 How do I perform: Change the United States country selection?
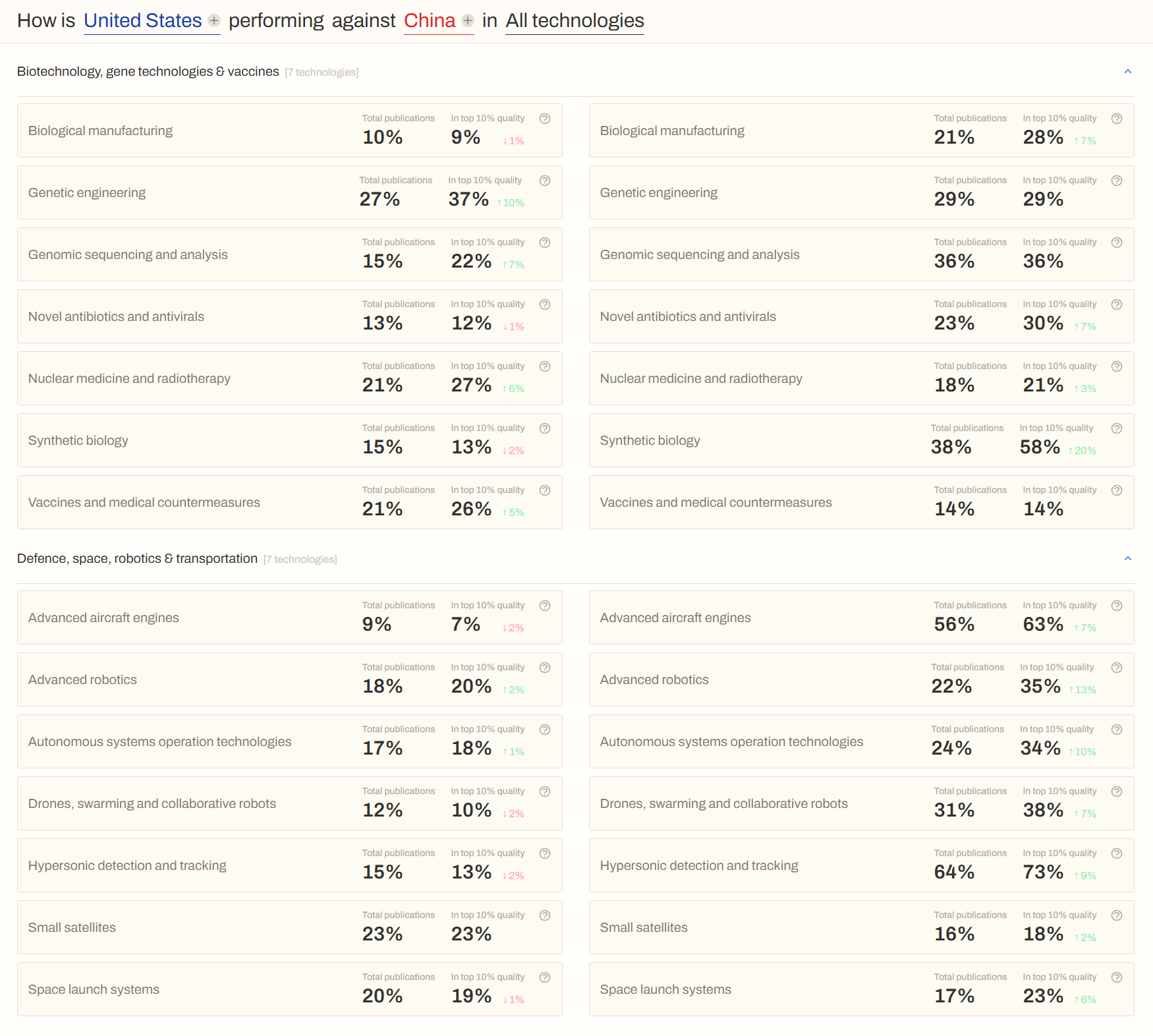tap(143, 21)
